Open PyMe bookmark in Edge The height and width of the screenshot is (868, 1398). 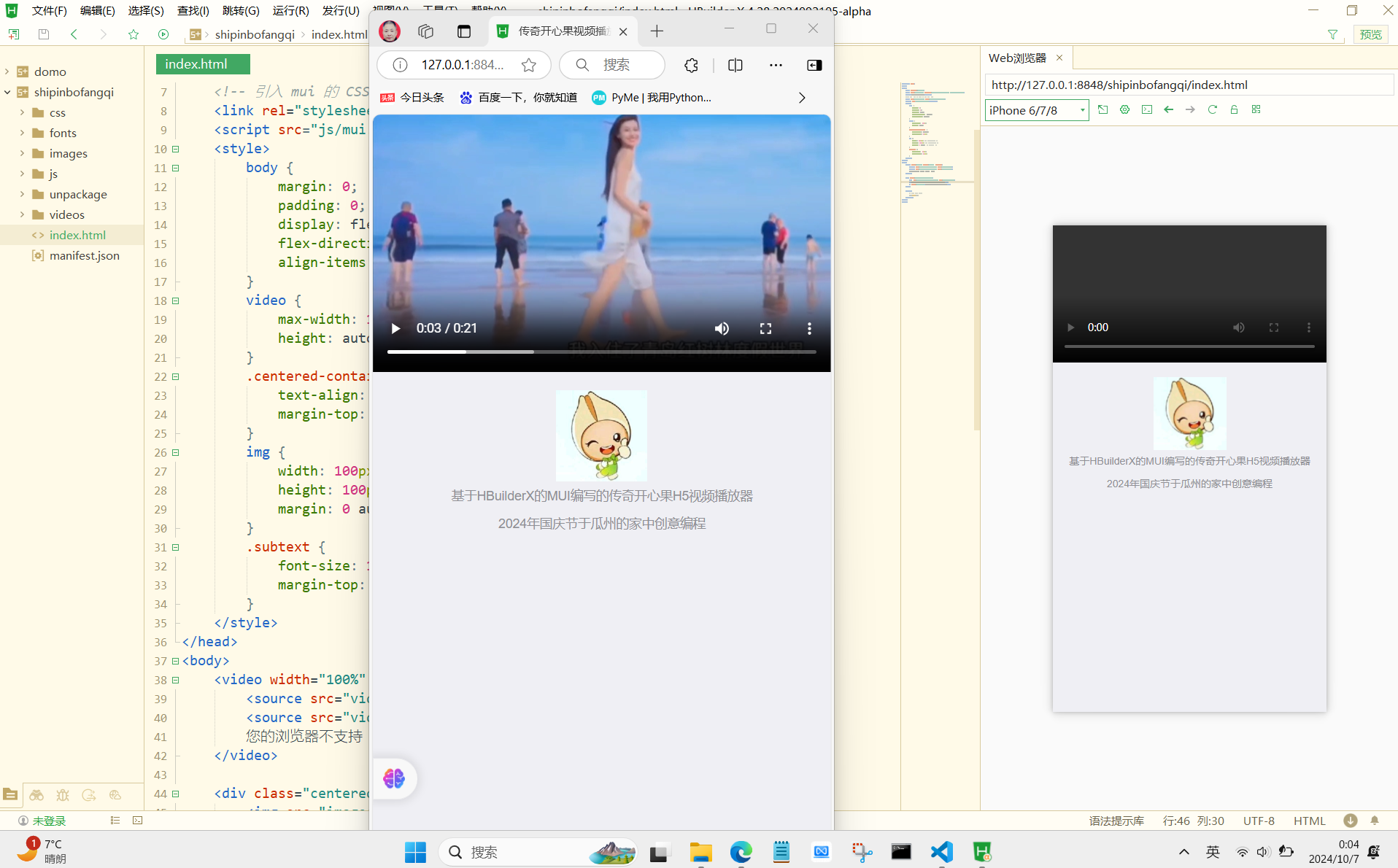point(652,98)
